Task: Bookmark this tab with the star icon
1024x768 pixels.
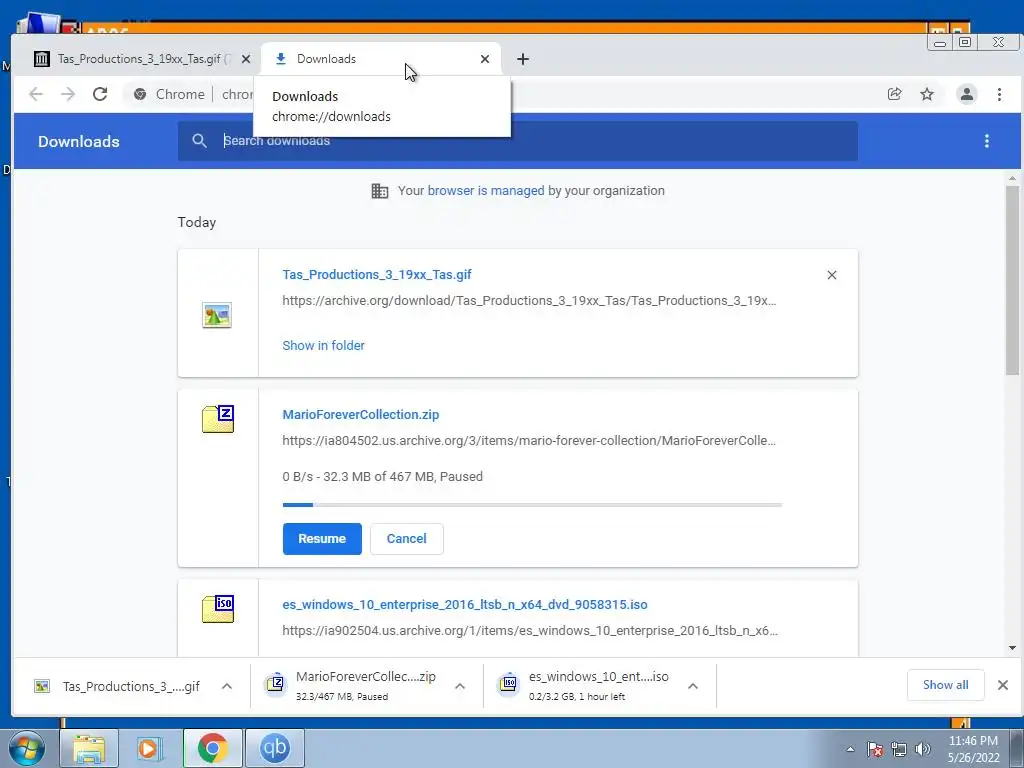Action: tap(927, 94)
